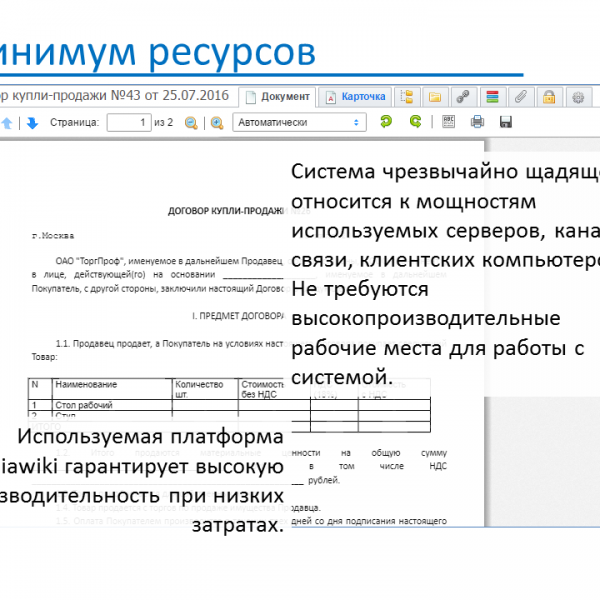The height and width of the screenshot is (600, 600).
Task: Open the gear settings tab
Action: (x=577, y=97)
